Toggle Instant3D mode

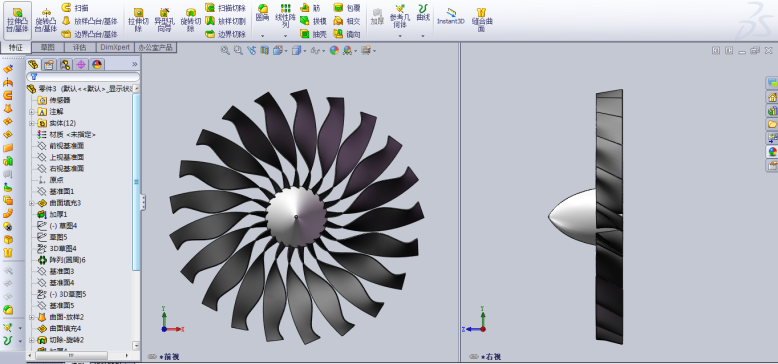click(x=451, y=16)
